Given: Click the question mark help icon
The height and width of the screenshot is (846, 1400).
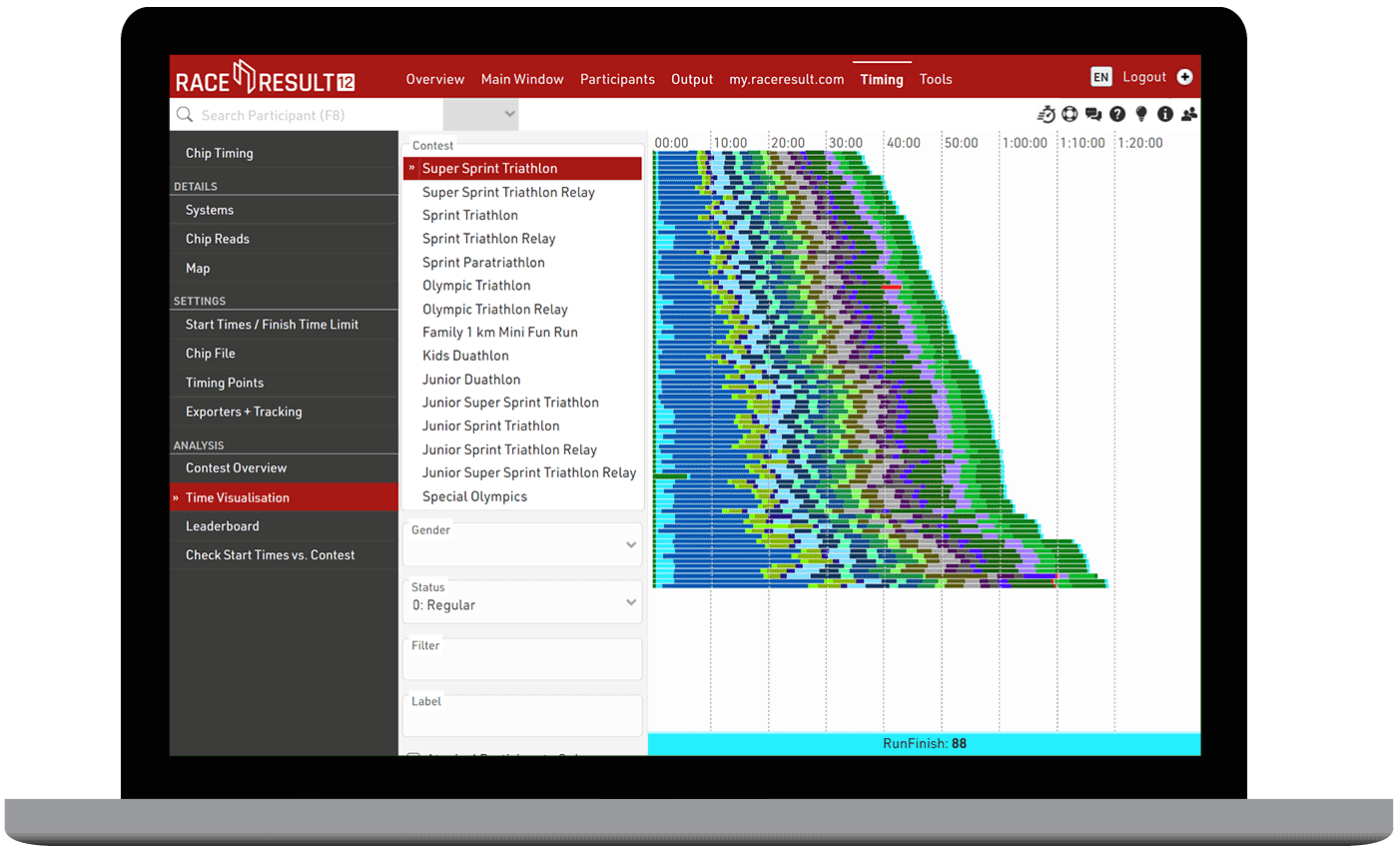Looking at the screenshot, I should [x=1117, y=114].
